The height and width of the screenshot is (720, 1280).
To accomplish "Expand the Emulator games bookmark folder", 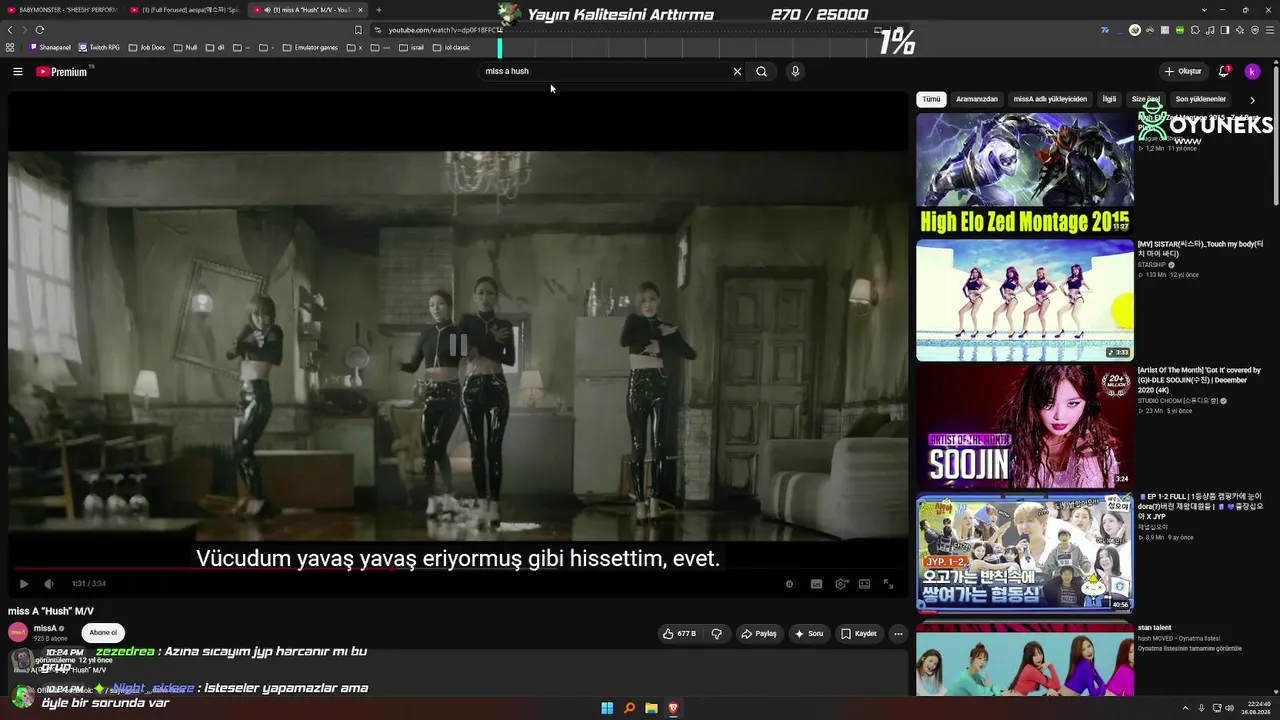I will tap(311, 47).
